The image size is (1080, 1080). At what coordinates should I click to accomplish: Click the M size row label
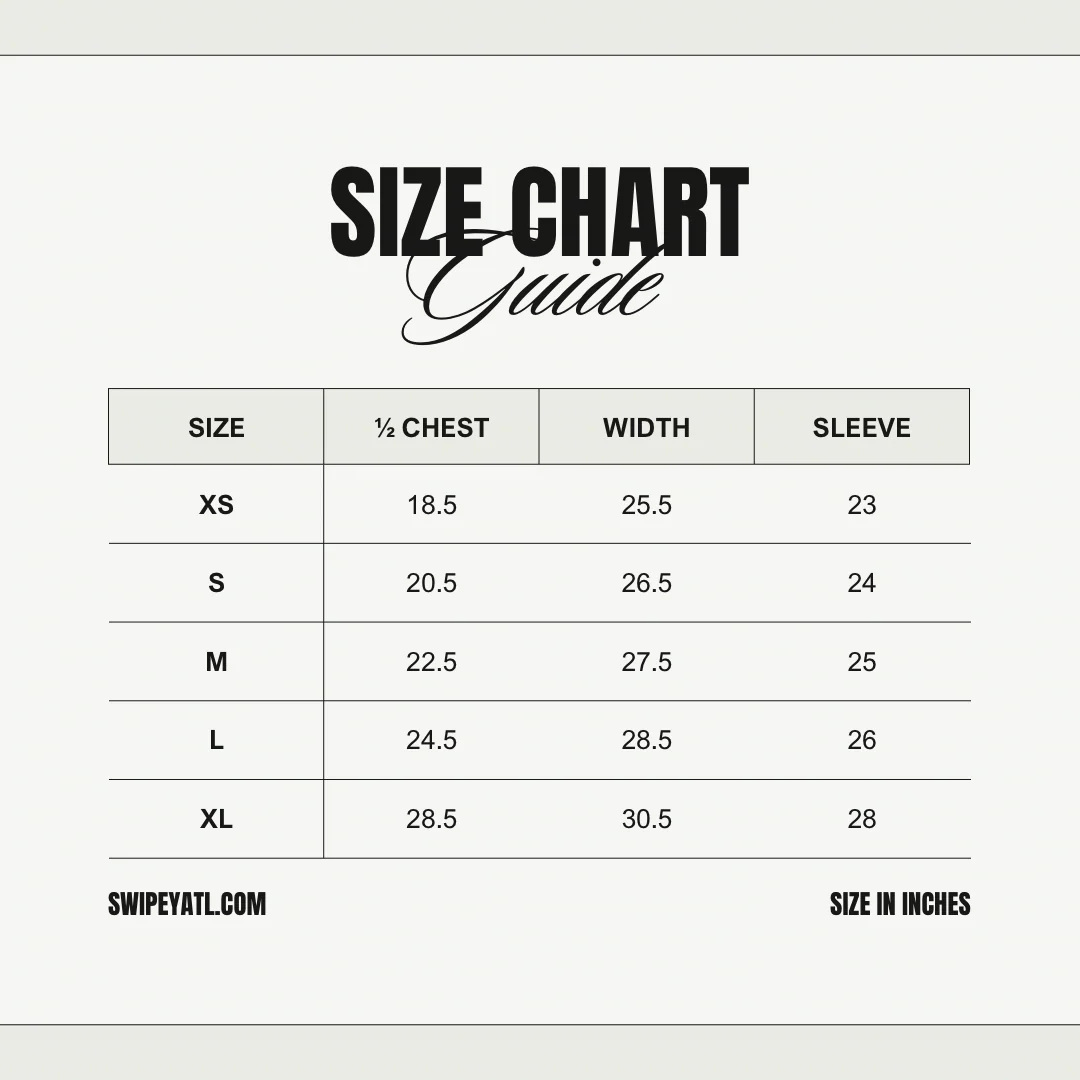(216, 662)
